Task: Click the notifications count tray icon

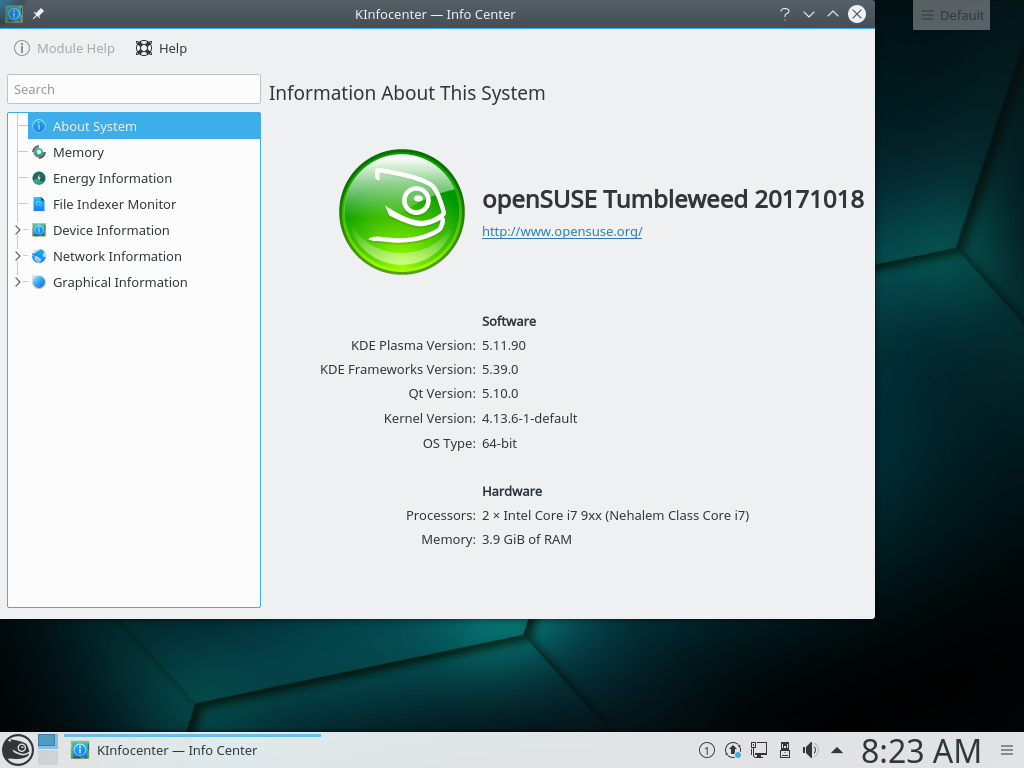Action: coord(707,750)
